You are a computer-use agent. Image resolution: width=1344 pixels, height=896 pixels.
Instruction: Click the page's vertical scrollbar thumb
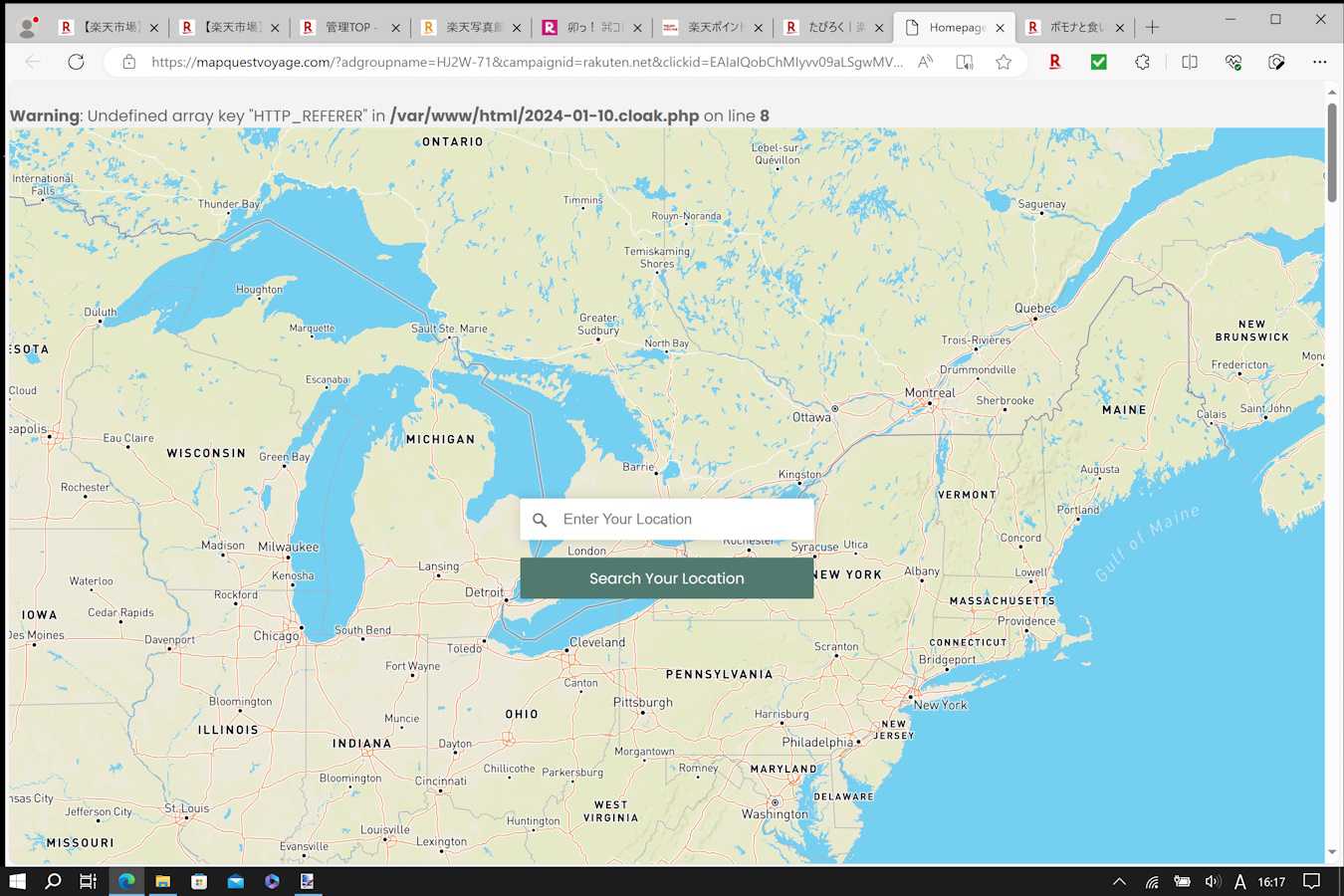tap(1332, 151)
